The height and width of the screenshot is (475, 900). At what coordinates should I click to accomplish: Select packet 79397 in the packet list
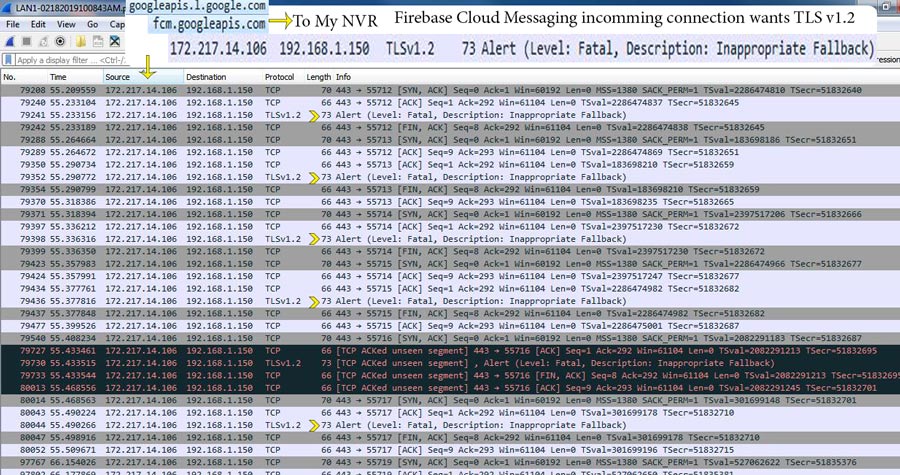coord(450,227)
